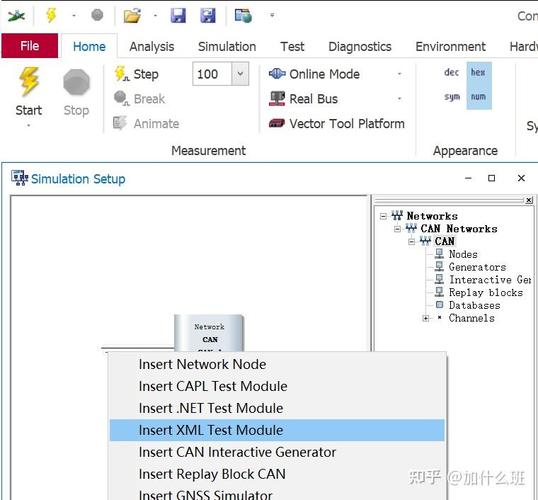Toggle num numeric display
This screenshot has width=538, height=500.
[478, 97]
